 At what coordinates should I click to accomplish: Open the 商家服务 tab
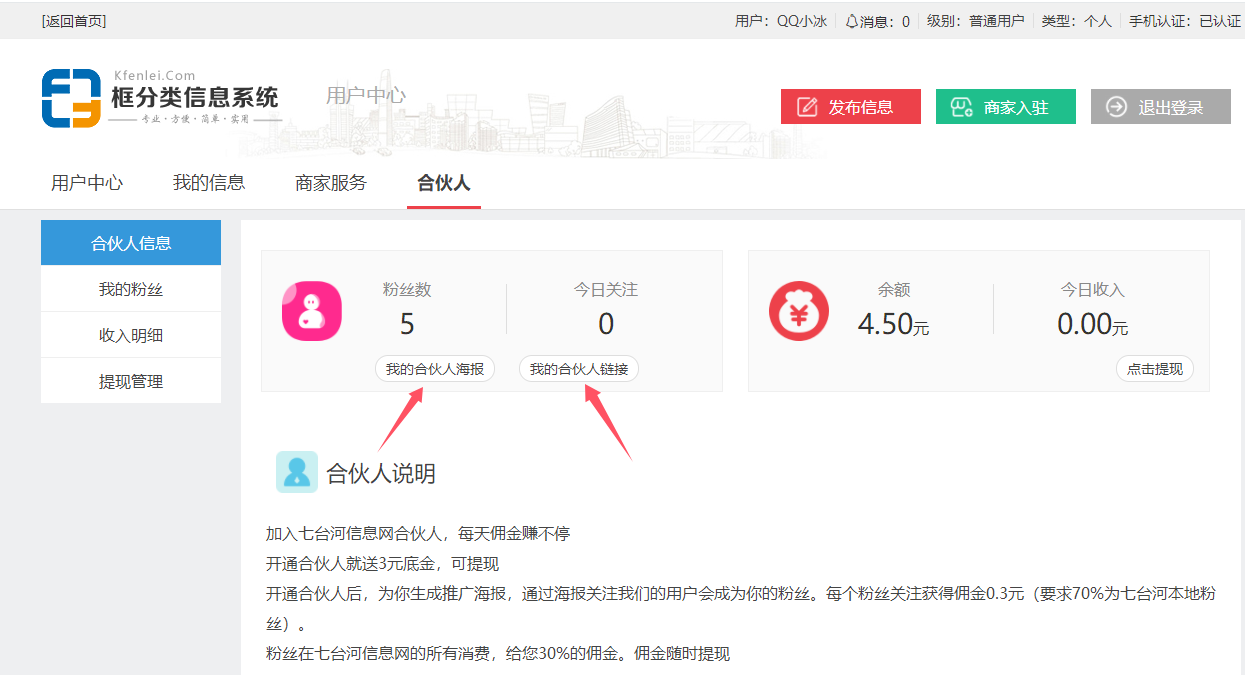click(x=331, y=183)
